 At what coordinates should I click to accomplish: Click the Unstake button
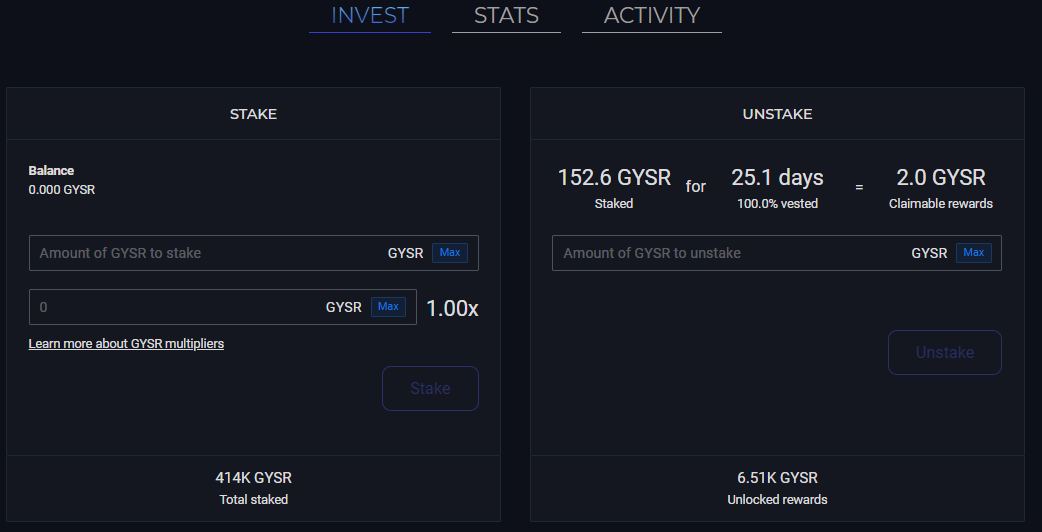click(944, 353)
